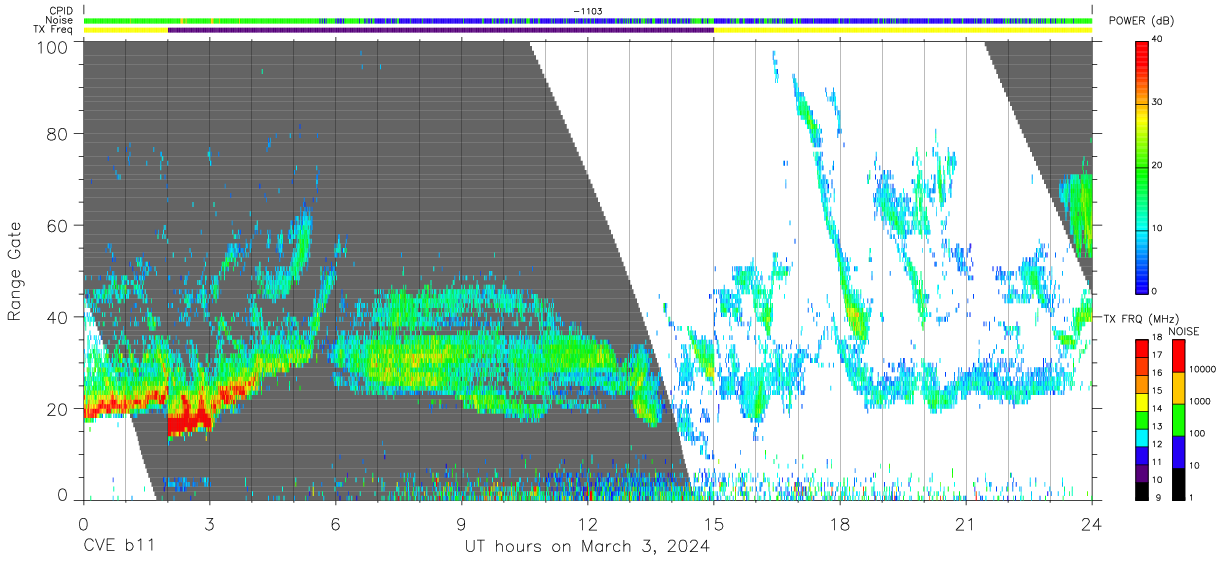Click the 12 tick on the UT hours axis

click(587, 523)
